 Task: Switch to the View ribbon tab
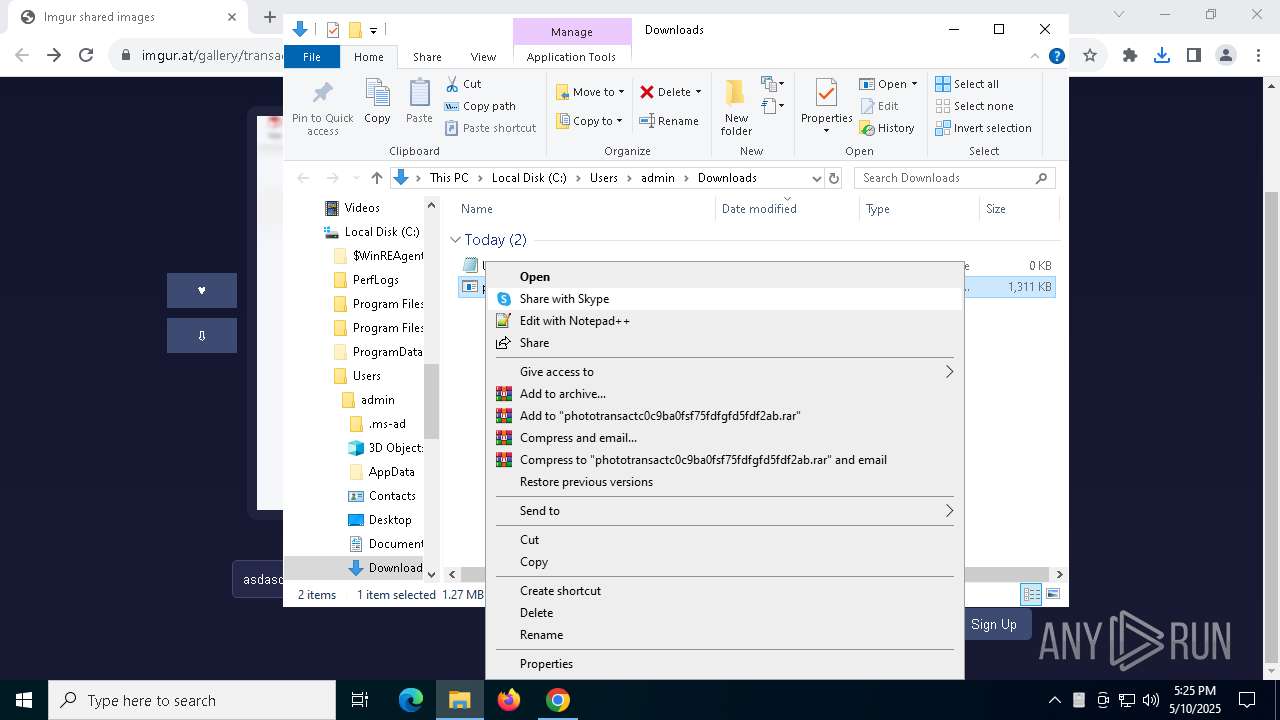[x=483, y=57]
